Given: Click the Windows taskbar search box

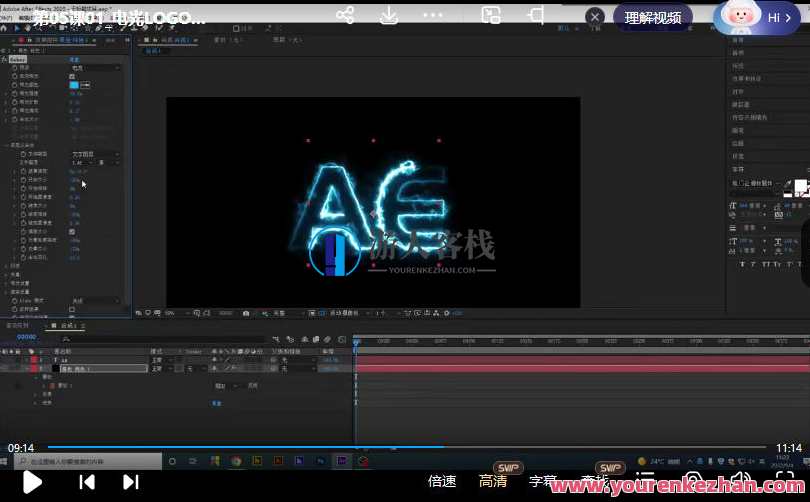Looking at the screenshot, I should [88, 461].
